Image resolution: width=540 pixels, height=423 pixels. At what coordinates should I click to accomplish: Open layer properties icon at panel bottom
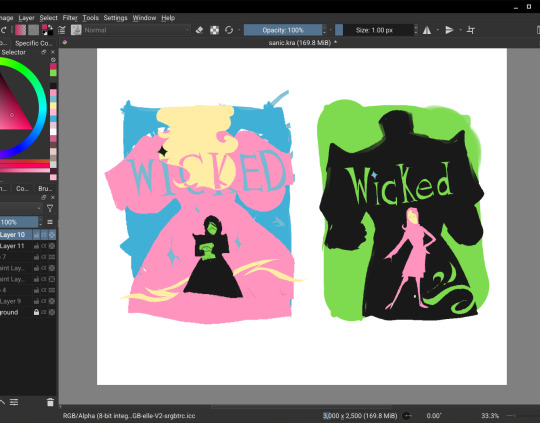tap(14, 402)
